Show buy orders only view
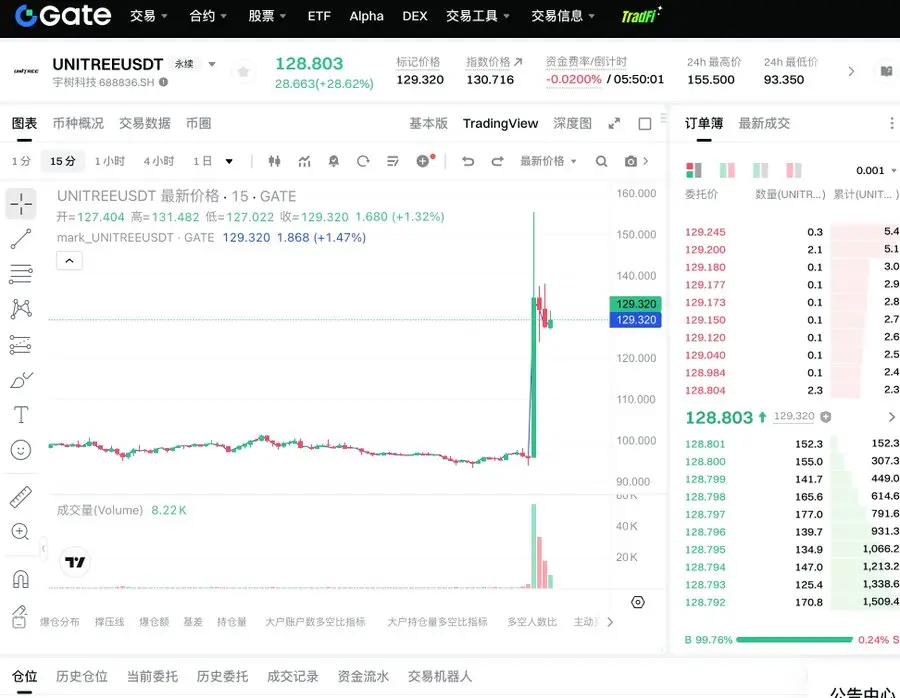This screenshot has height=698, width=900. [760, 170]
